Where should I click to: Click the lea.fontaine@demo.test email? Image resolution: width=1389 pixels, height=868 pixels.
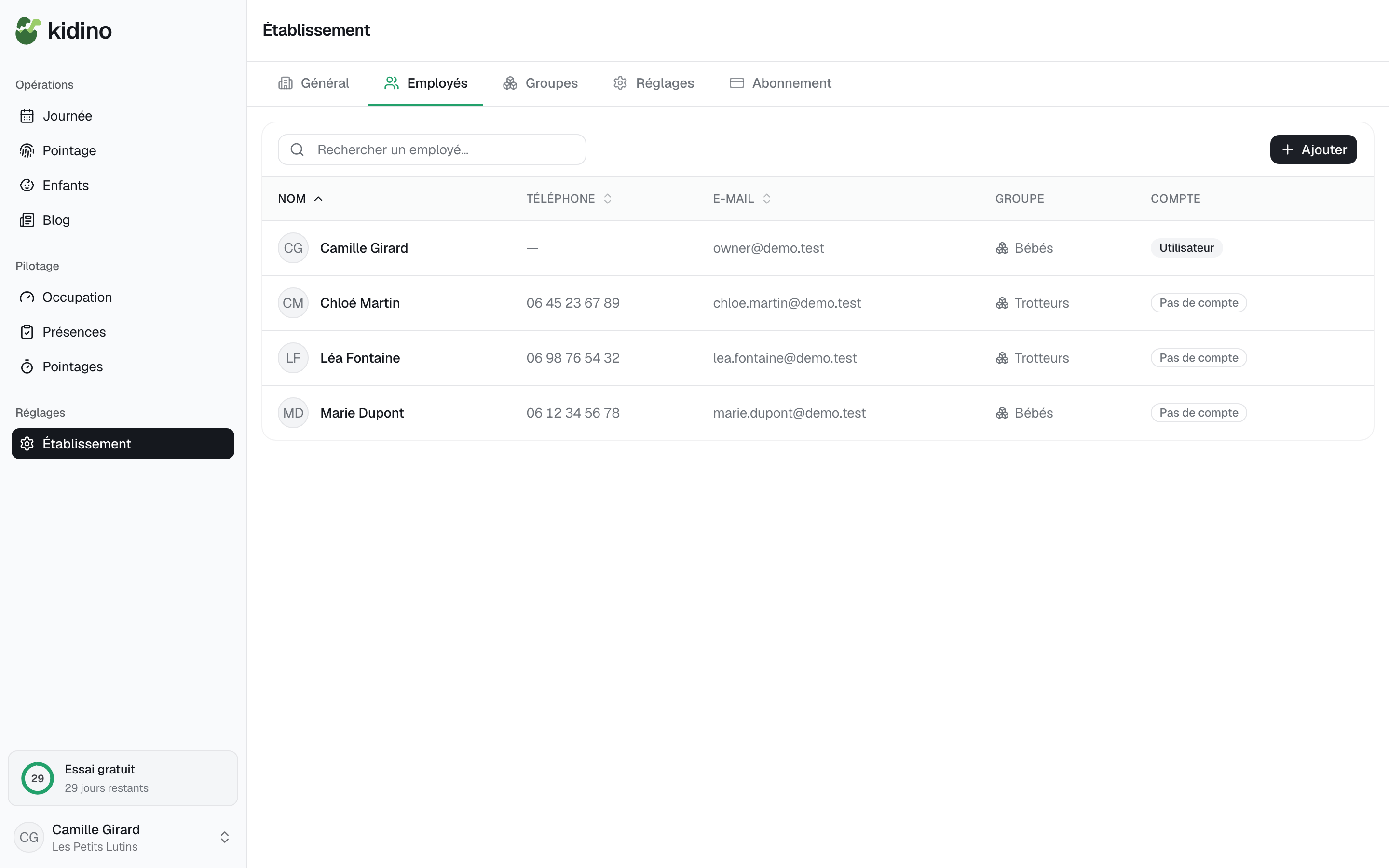coord(785,358)
